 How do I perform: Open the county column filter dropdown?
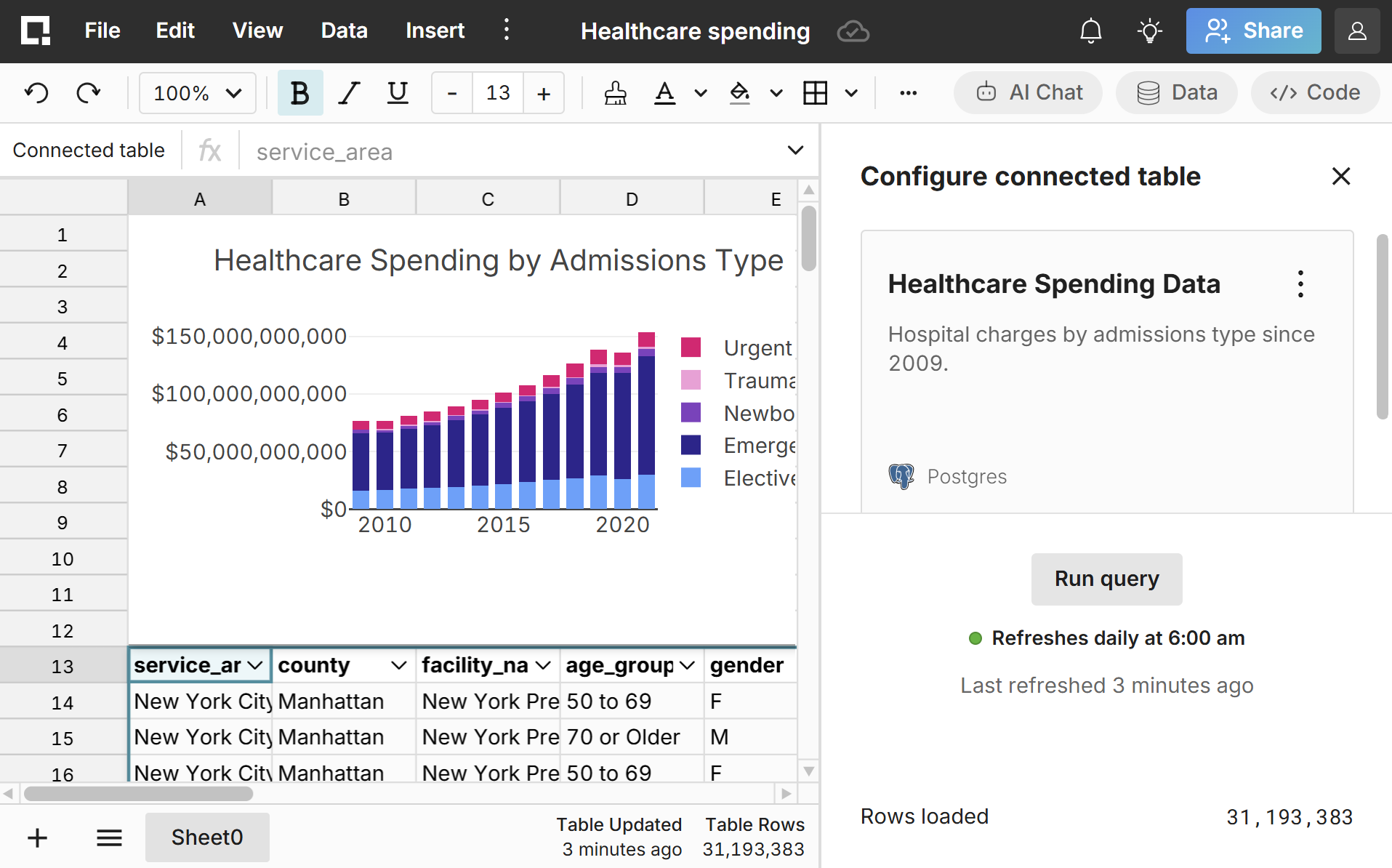click(x=398, y=665)
